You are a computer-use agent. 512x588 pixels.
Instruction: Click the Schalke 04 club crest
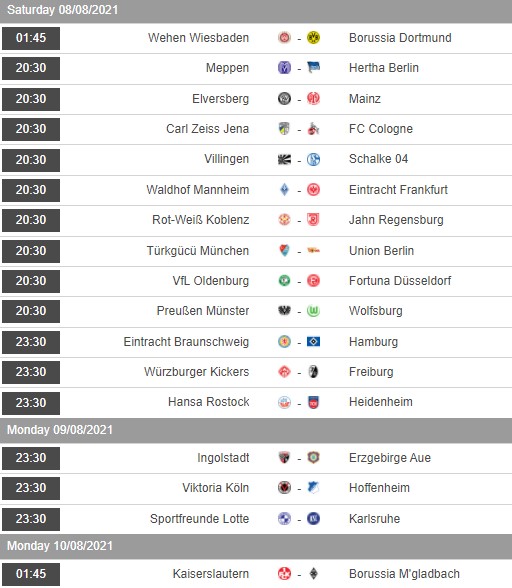(x=313, y=159)
